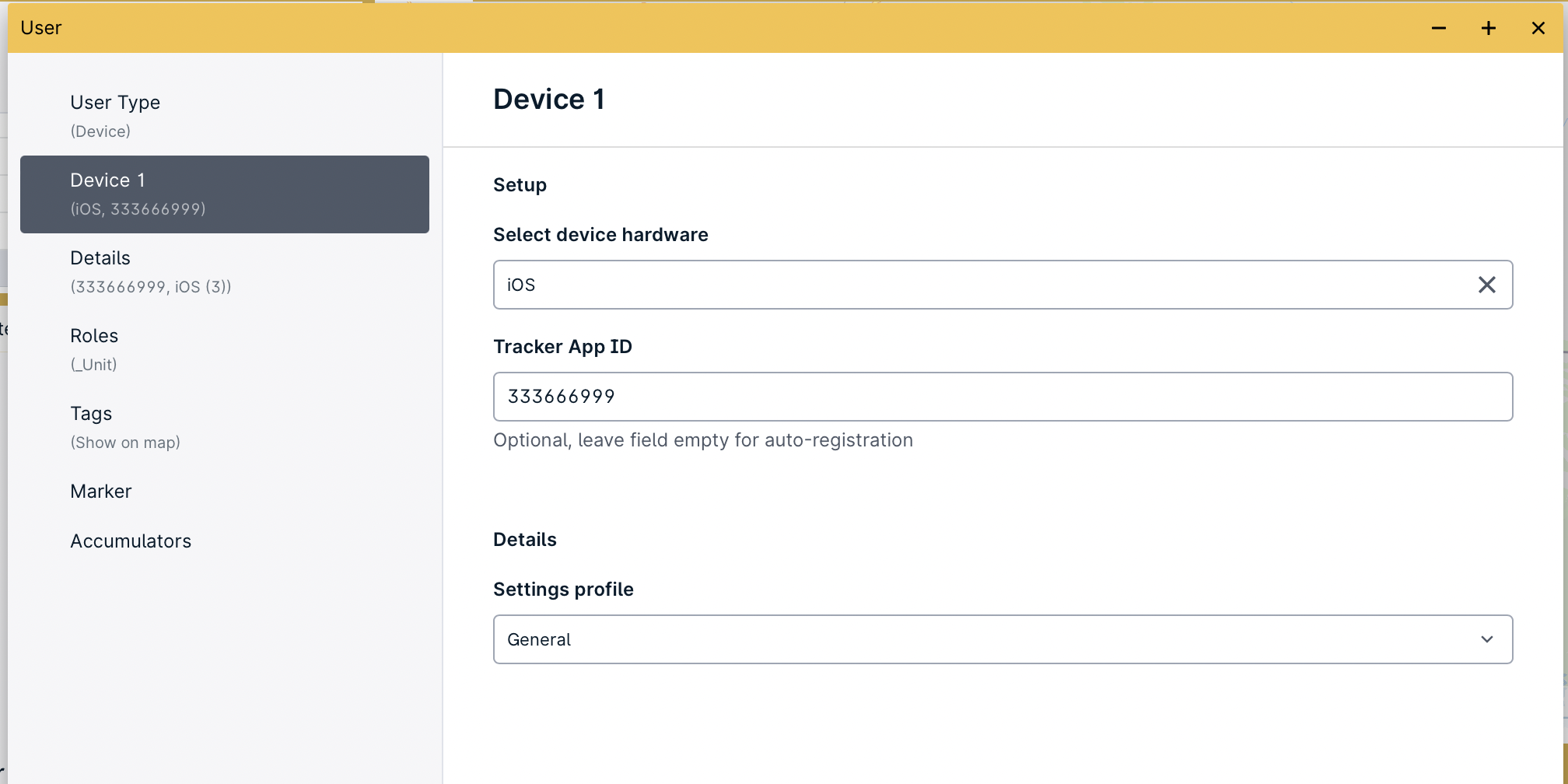Click the plus icon in the title bar

1488,27
